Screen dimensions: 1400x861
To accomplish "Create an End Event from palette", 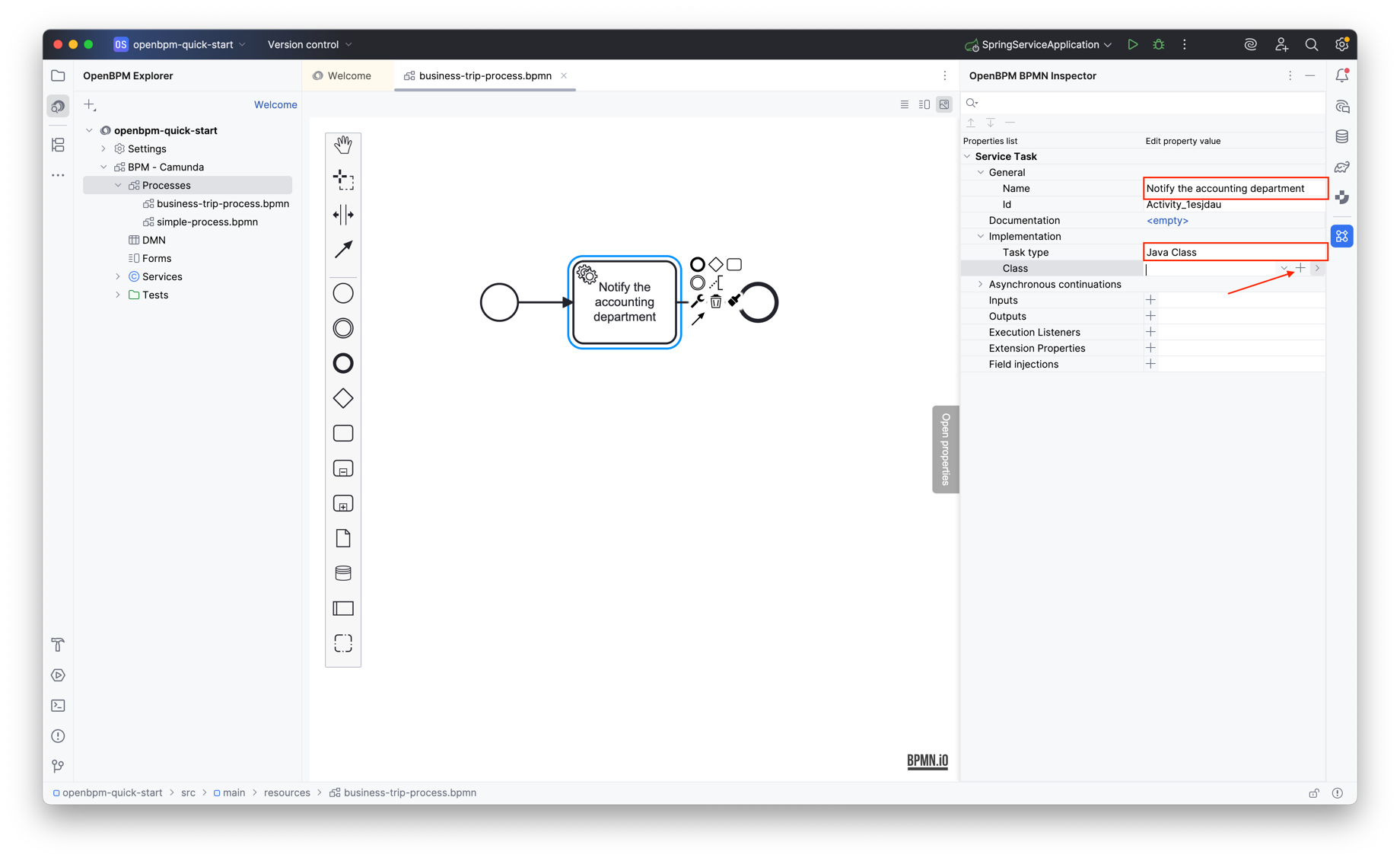I will tap(343, 363).
